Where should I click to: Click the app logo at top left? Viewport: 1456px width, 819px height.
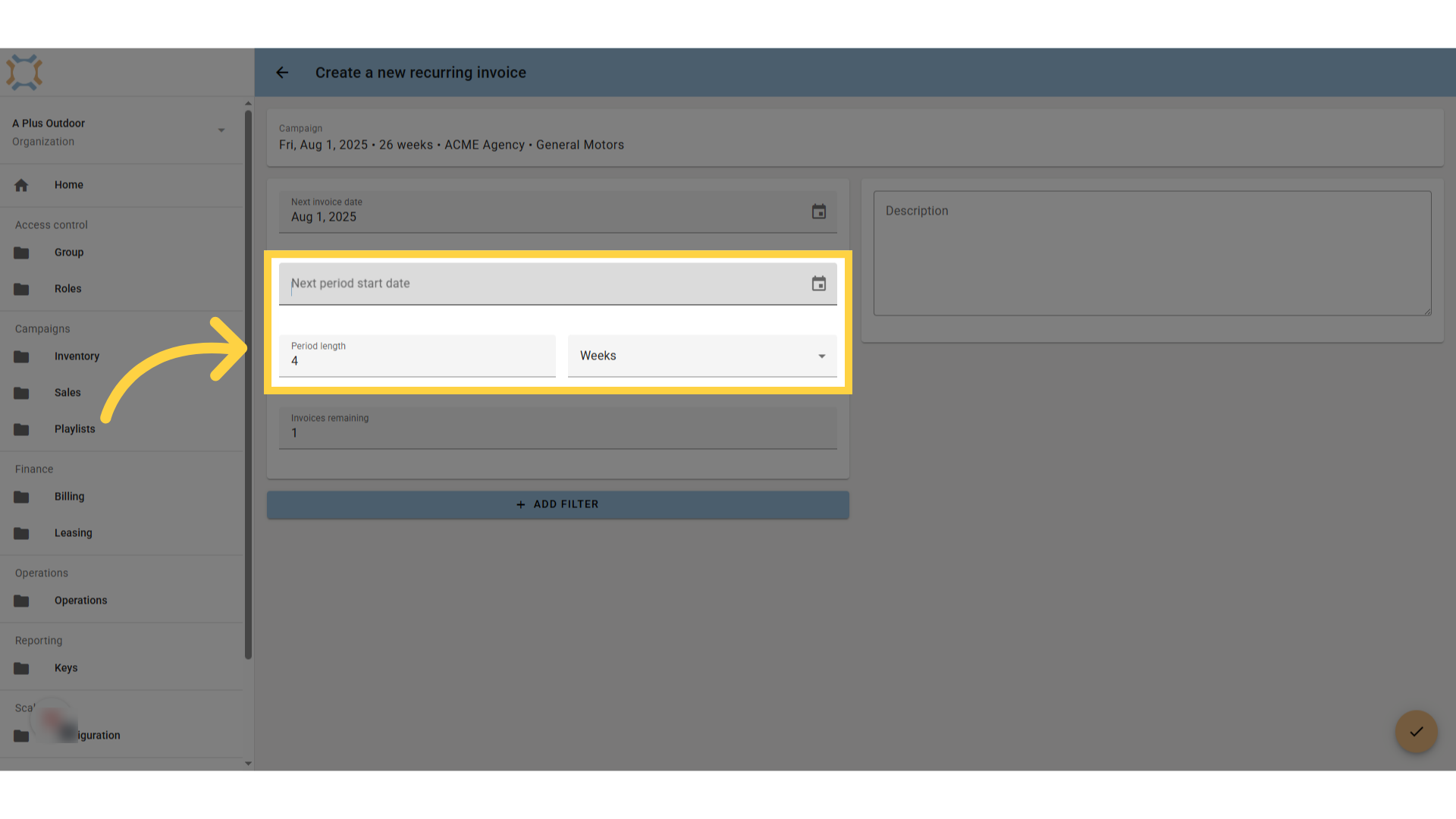24,73
